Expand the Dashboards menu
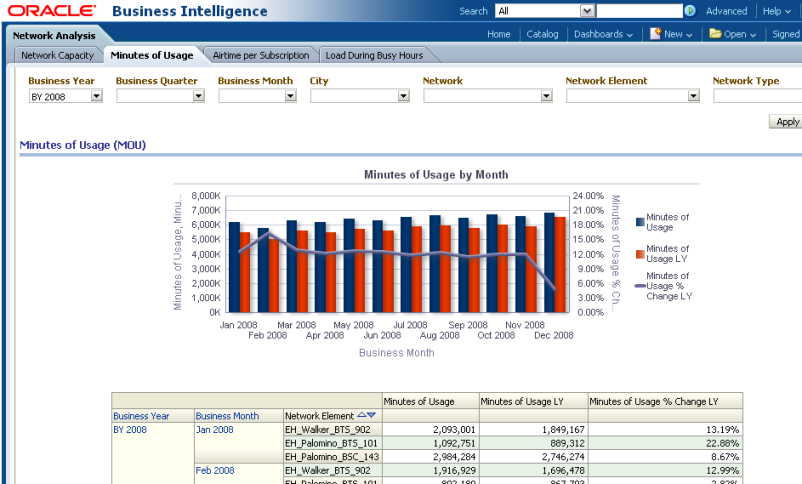 pyautogui.click(x=603, y=34)
